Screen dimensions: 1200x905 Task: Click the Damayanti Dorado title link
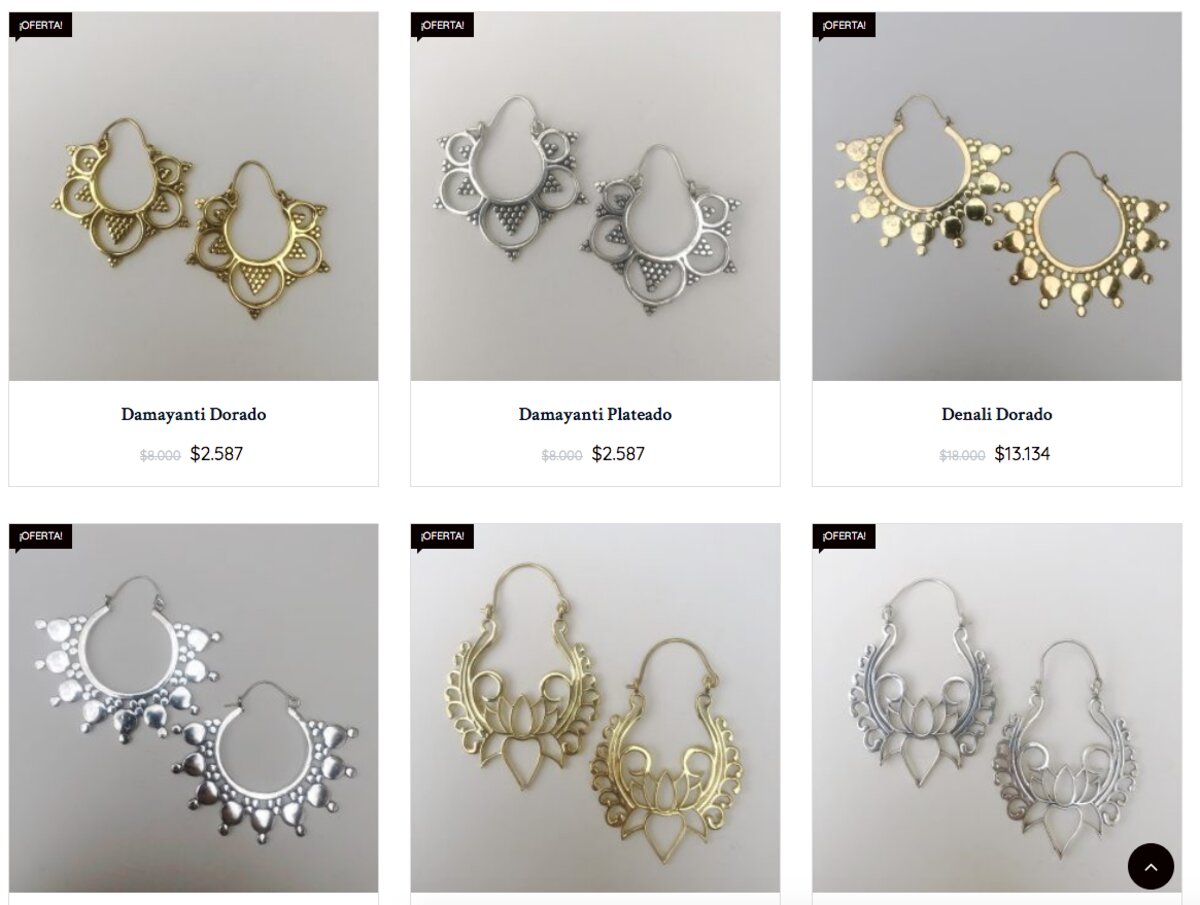(x=194, y=414)
